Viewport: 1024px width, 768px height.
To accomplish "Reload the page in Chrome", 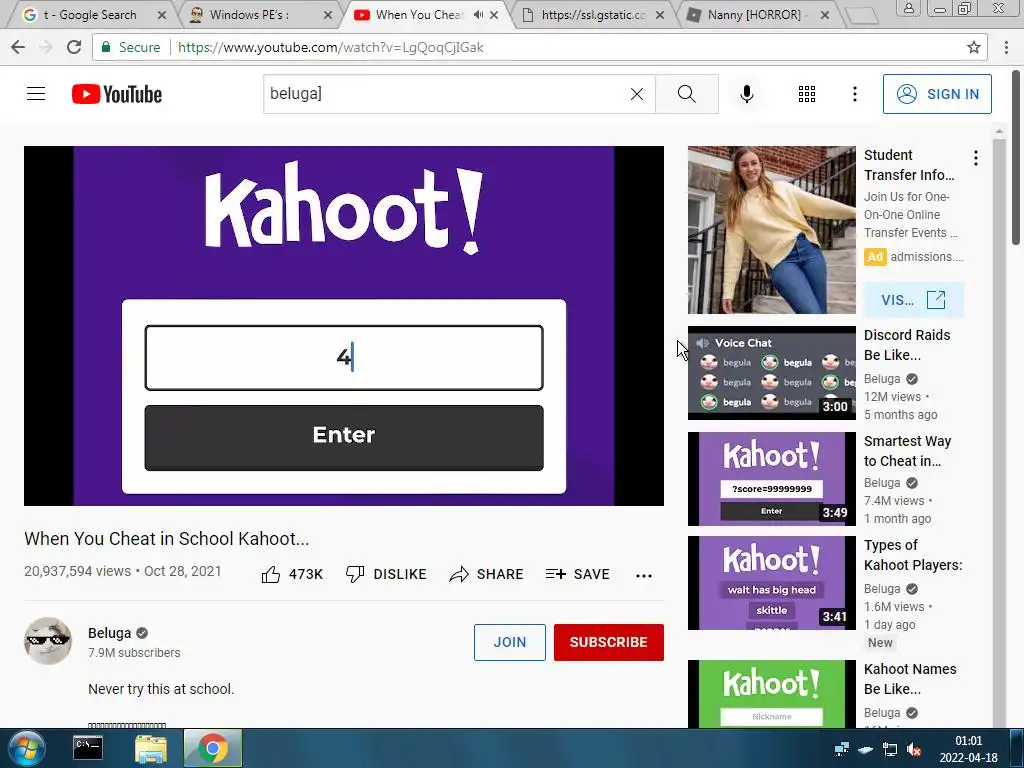I will point(74,47).
